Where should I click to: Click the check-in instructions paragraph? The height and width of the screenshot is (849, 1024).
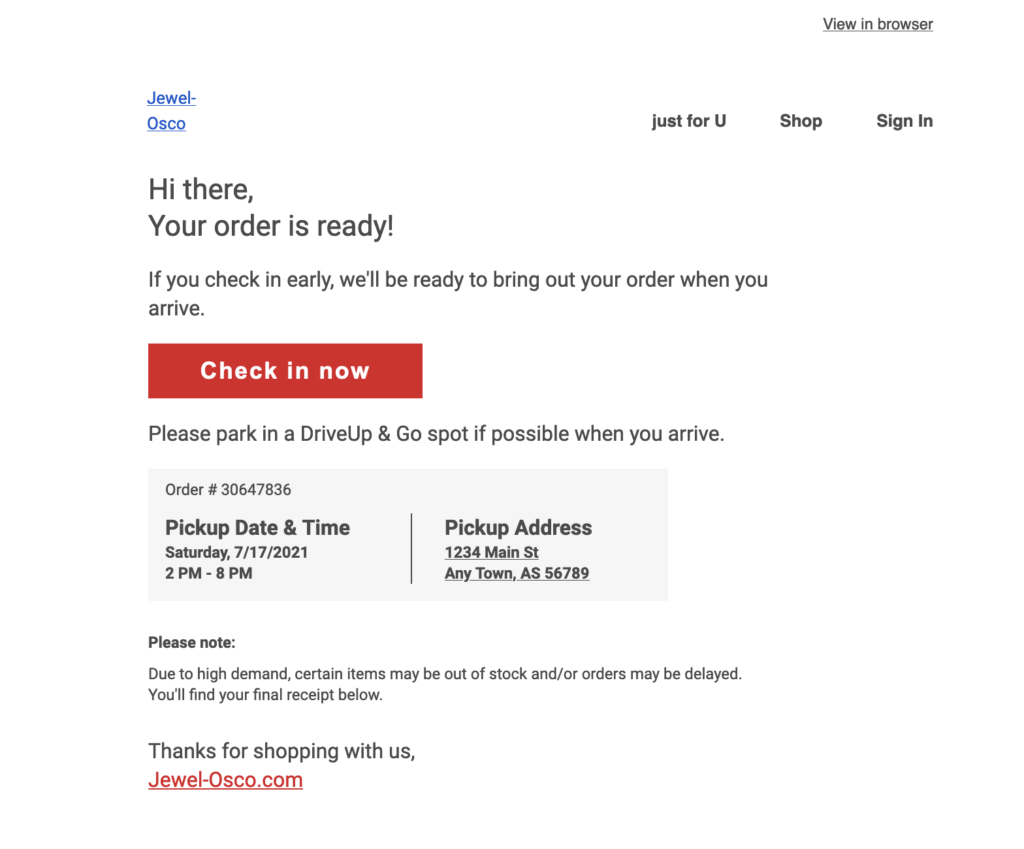(458, 291)
